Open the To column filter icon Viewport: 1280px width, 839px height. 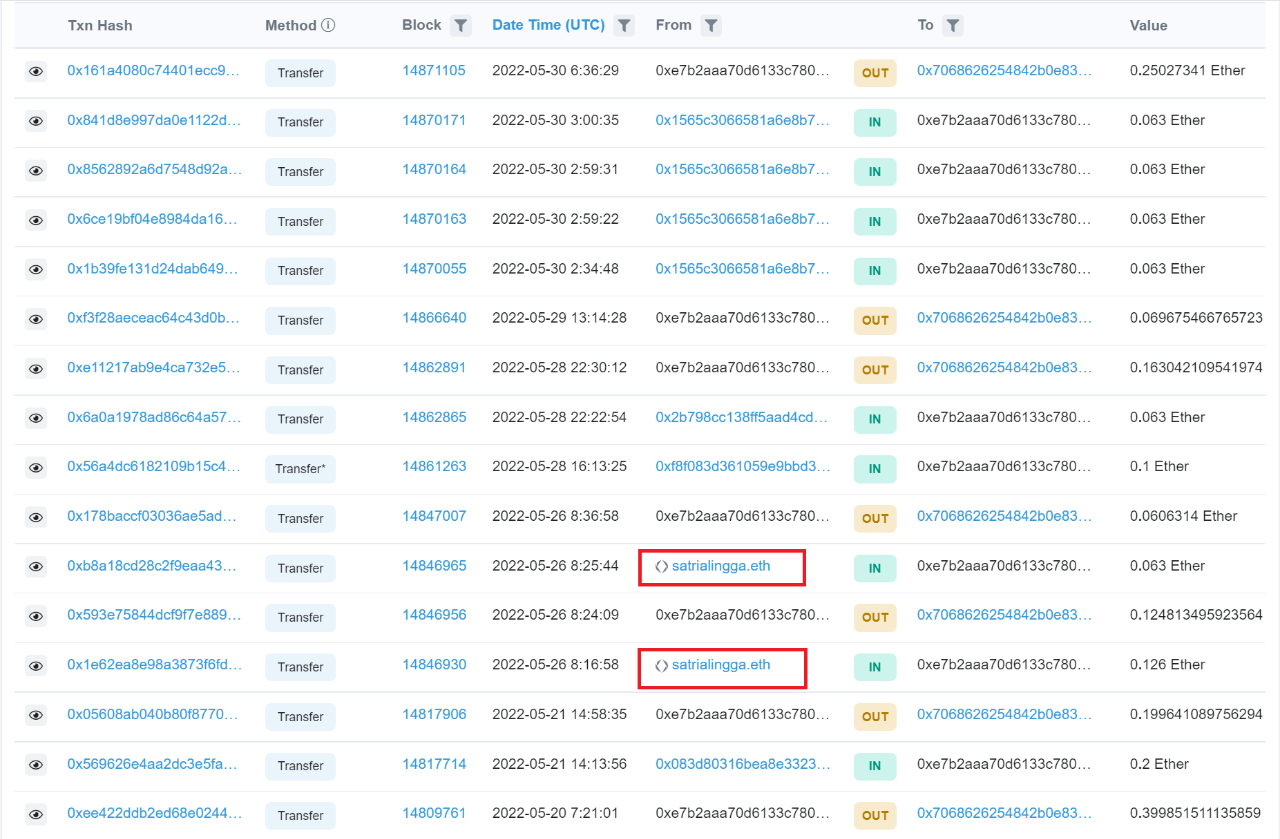pos(953,26)
